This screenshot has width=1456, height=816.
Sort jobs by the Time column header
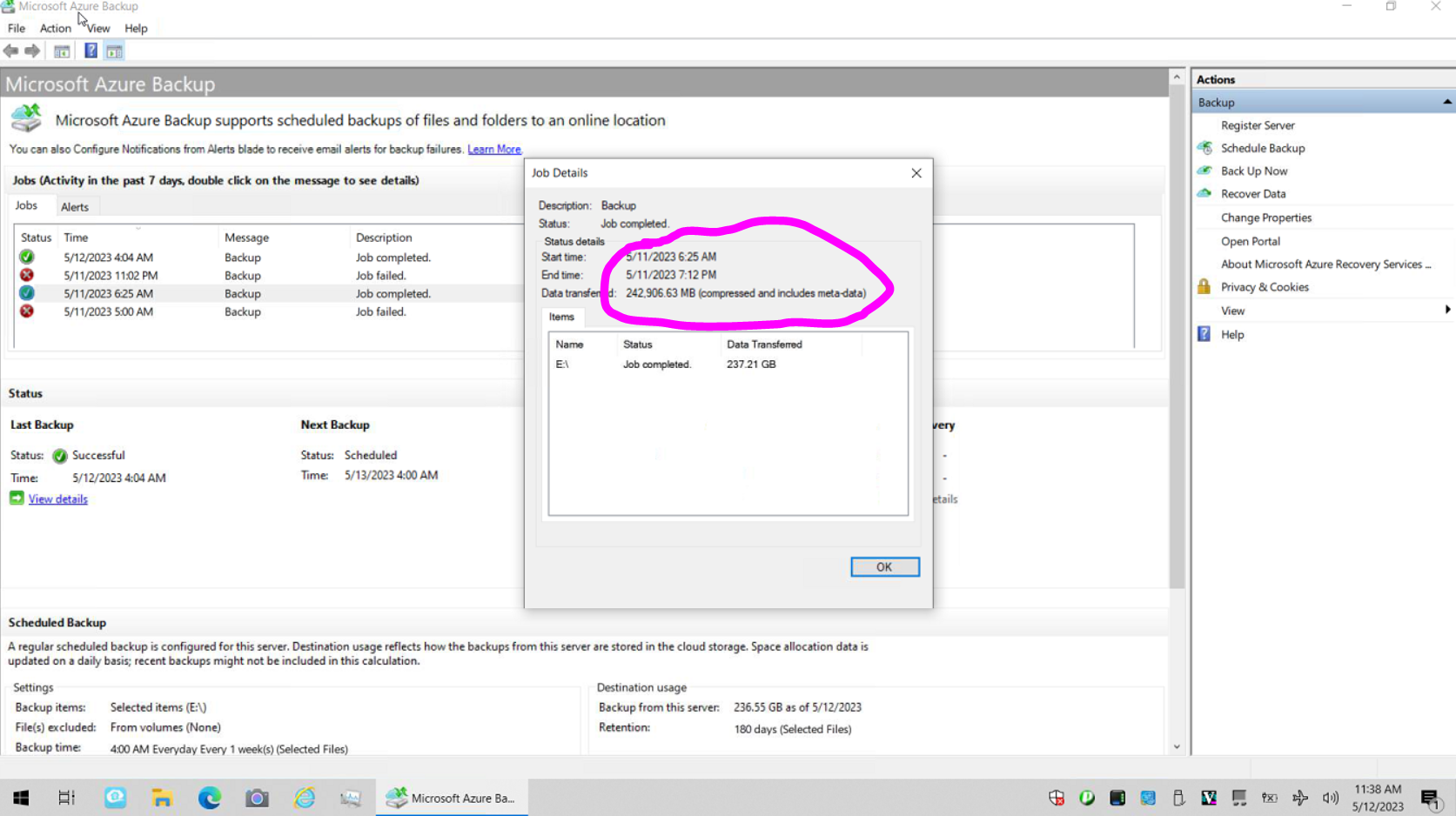pos(138,237)
